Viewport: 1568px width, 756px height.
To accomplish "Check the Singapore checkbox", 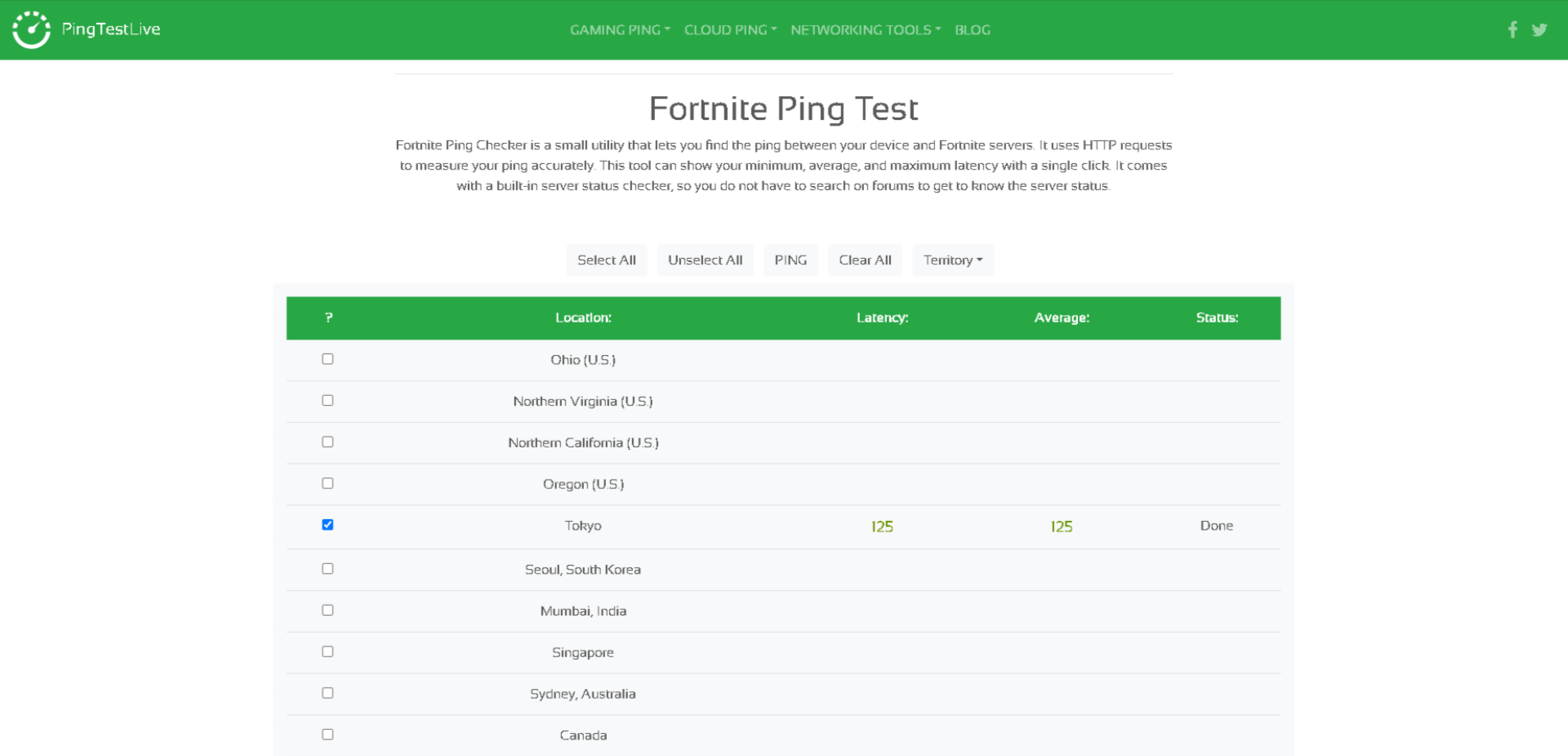I will [327, 651].
